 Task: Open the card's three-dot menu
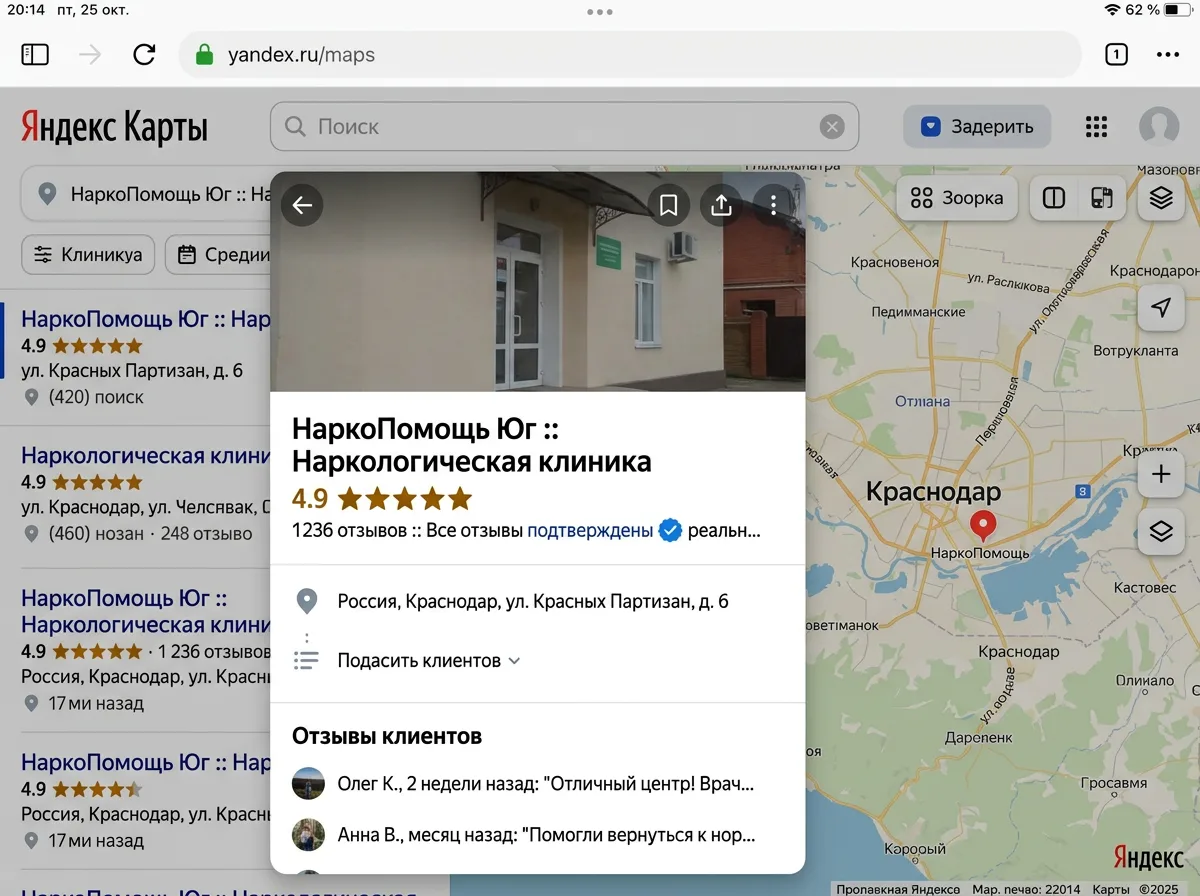click(x=773, y=205)
